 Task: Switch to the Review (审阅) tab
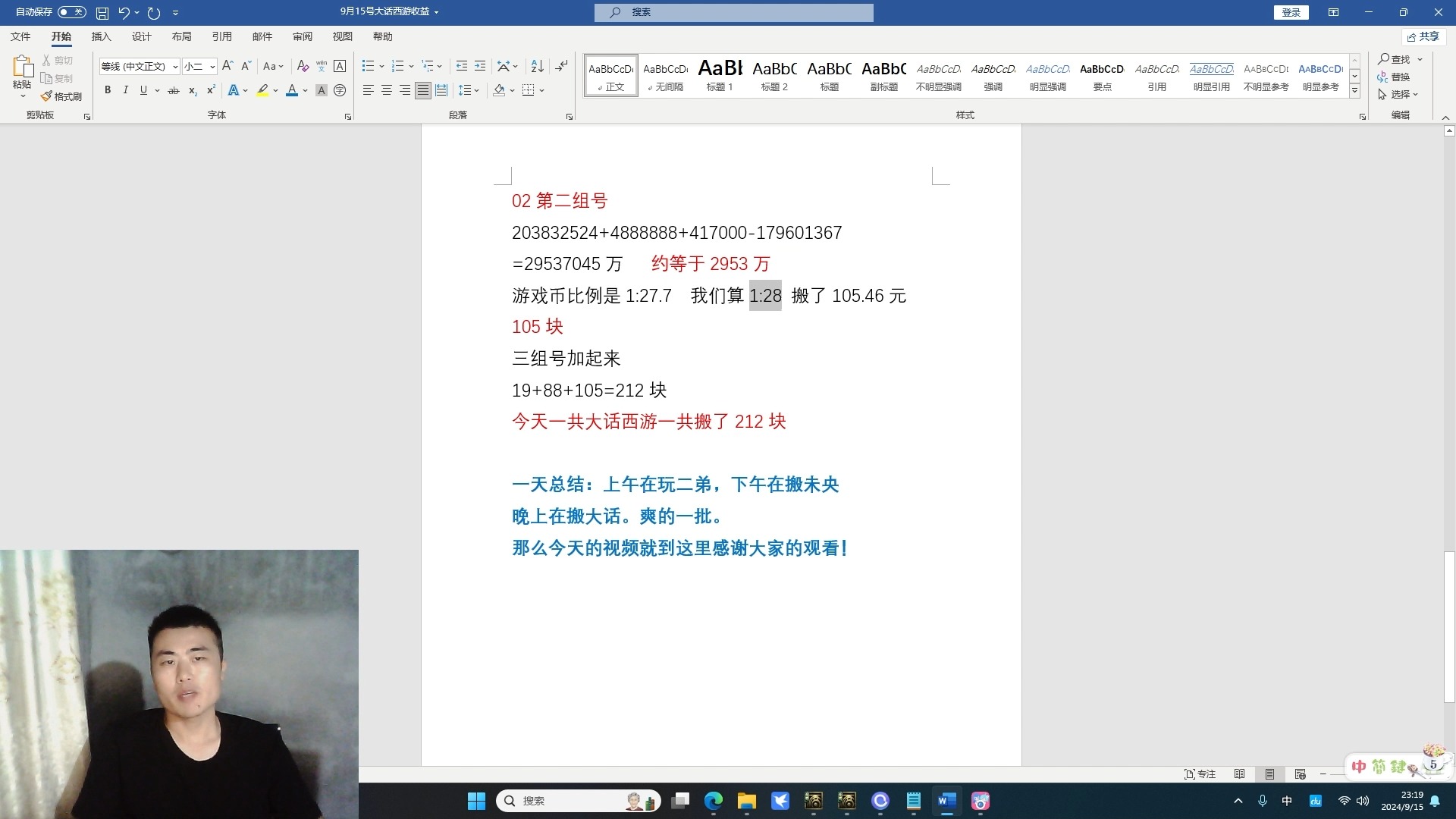point(302,36)
